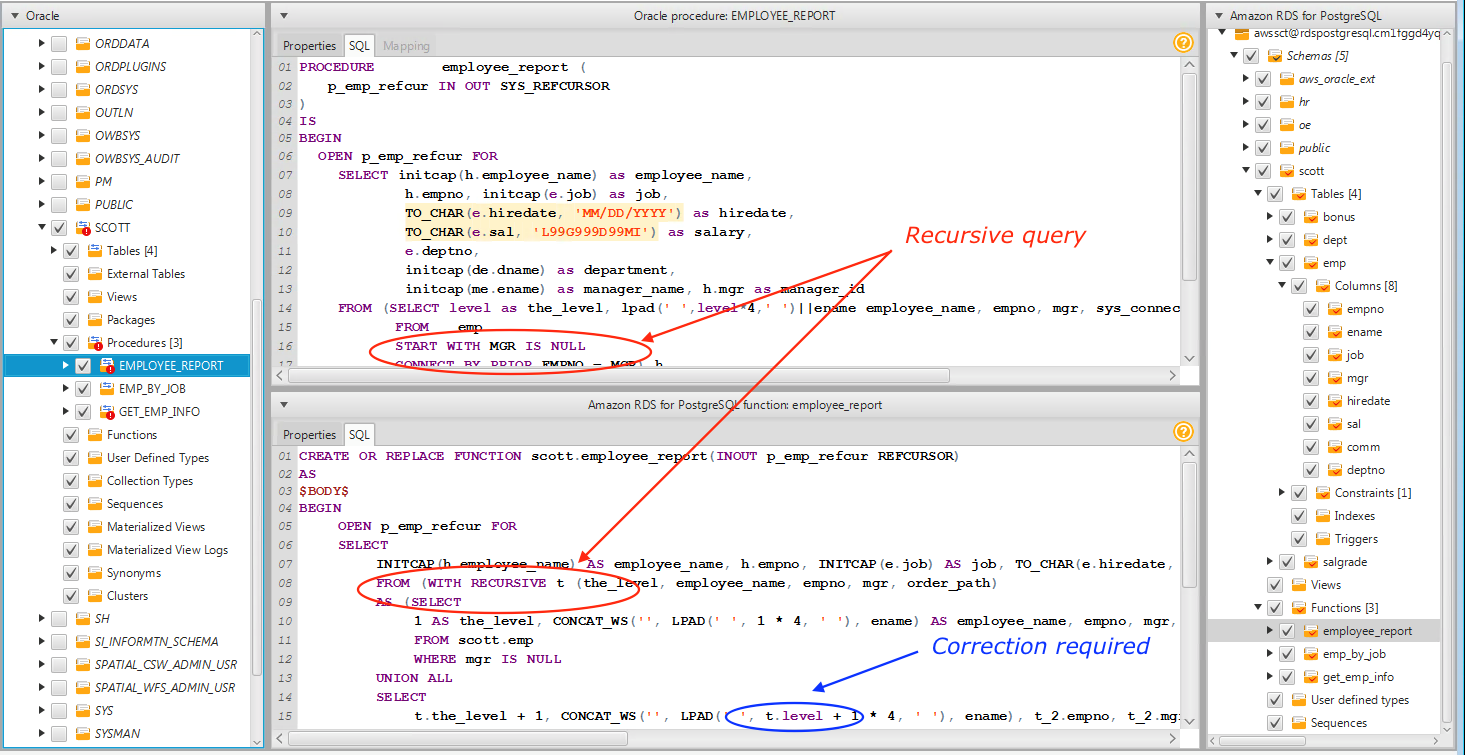Screen dimensions: 1465x755
Task: Click horizontal scrollbar of PostgreSQL function SQL
Action: pyautogui.click(x=457, y=738)
